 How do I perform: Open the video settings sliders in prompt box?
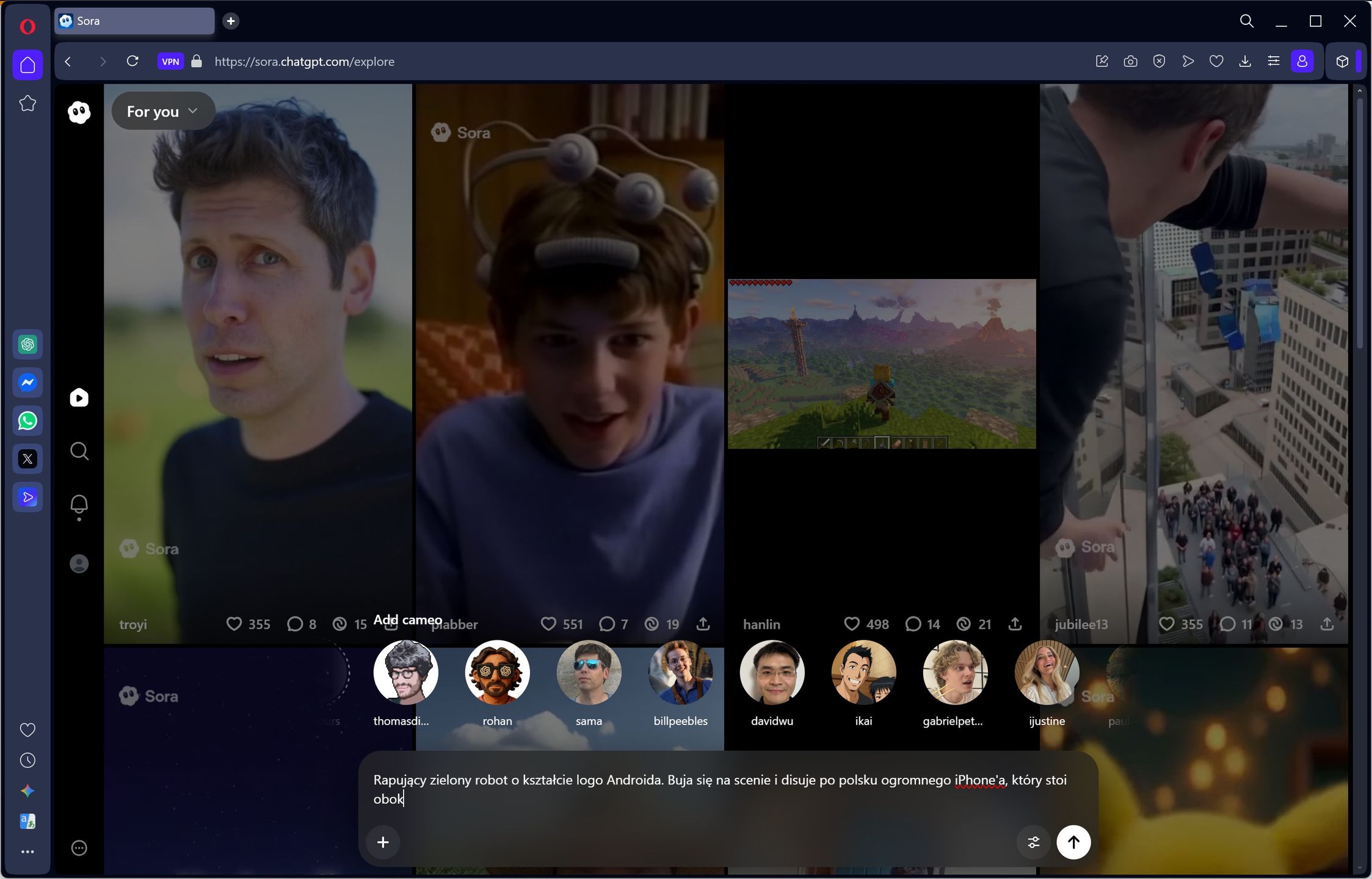tap(1033, 842)
